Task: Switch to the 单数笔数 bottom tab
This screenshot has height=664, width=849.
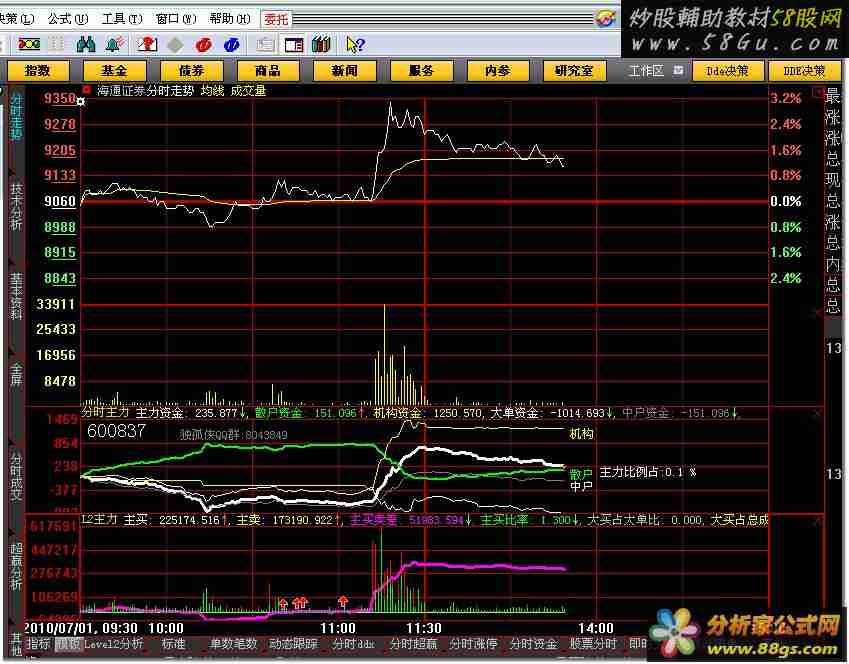Action: coord(233,643)
